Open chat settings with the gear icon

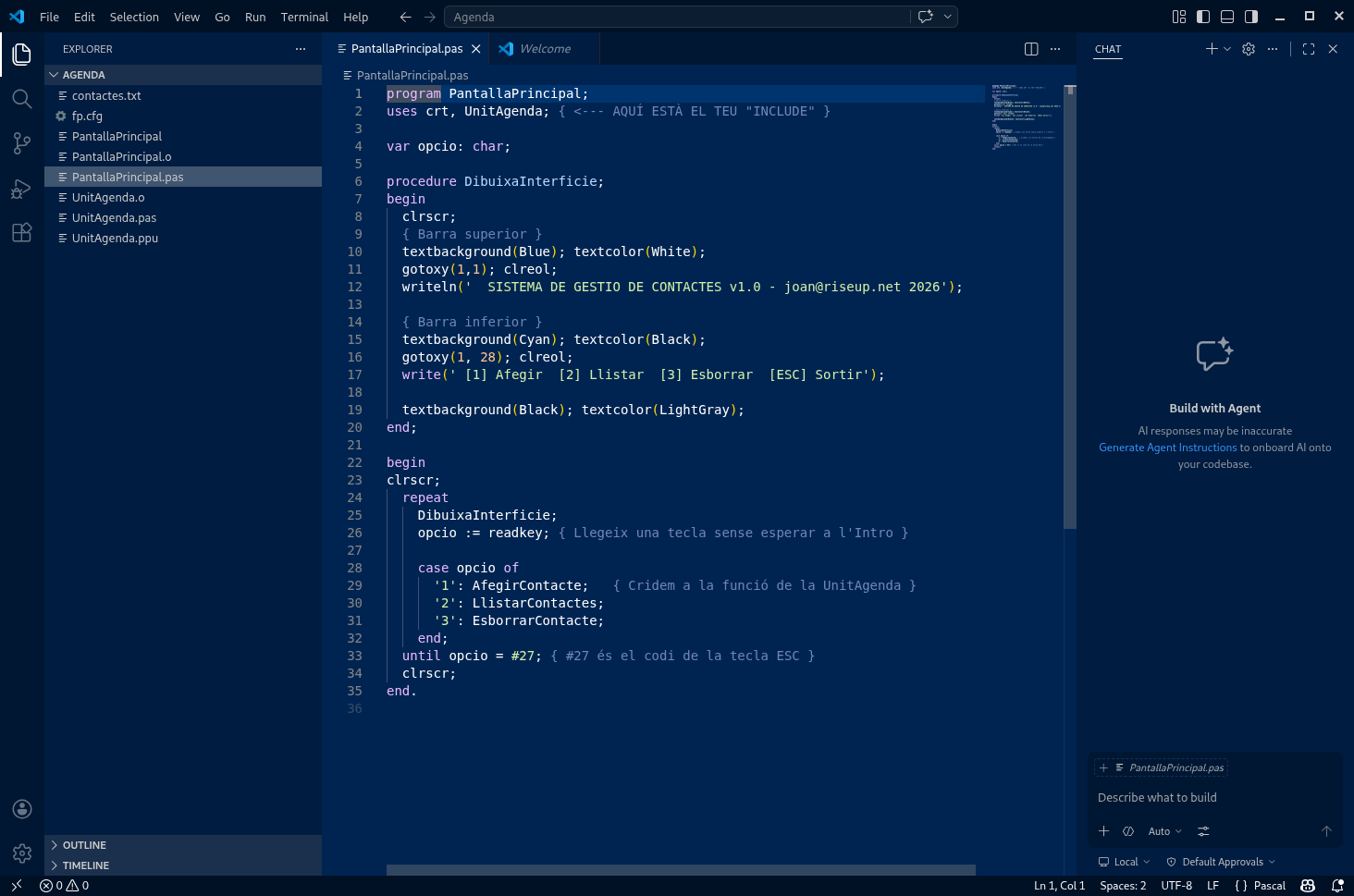click(1248, 48)
